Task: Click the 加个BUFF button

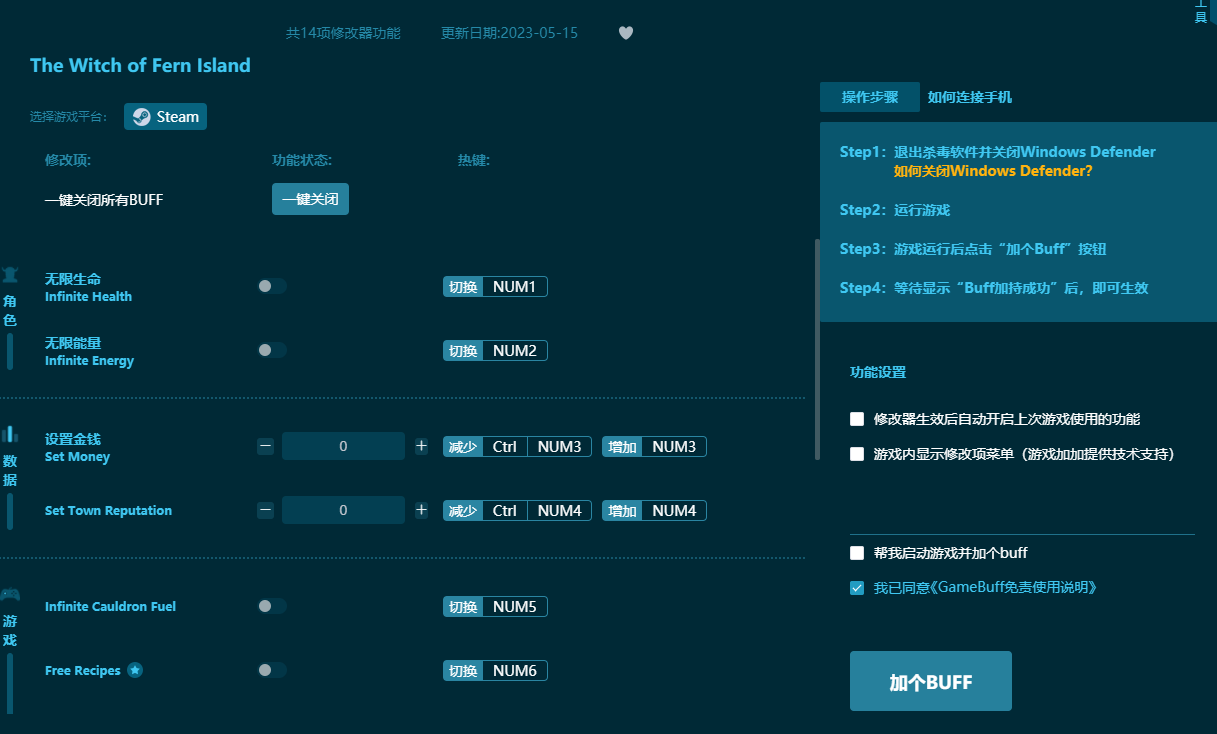Action: (x=931, y=681)
